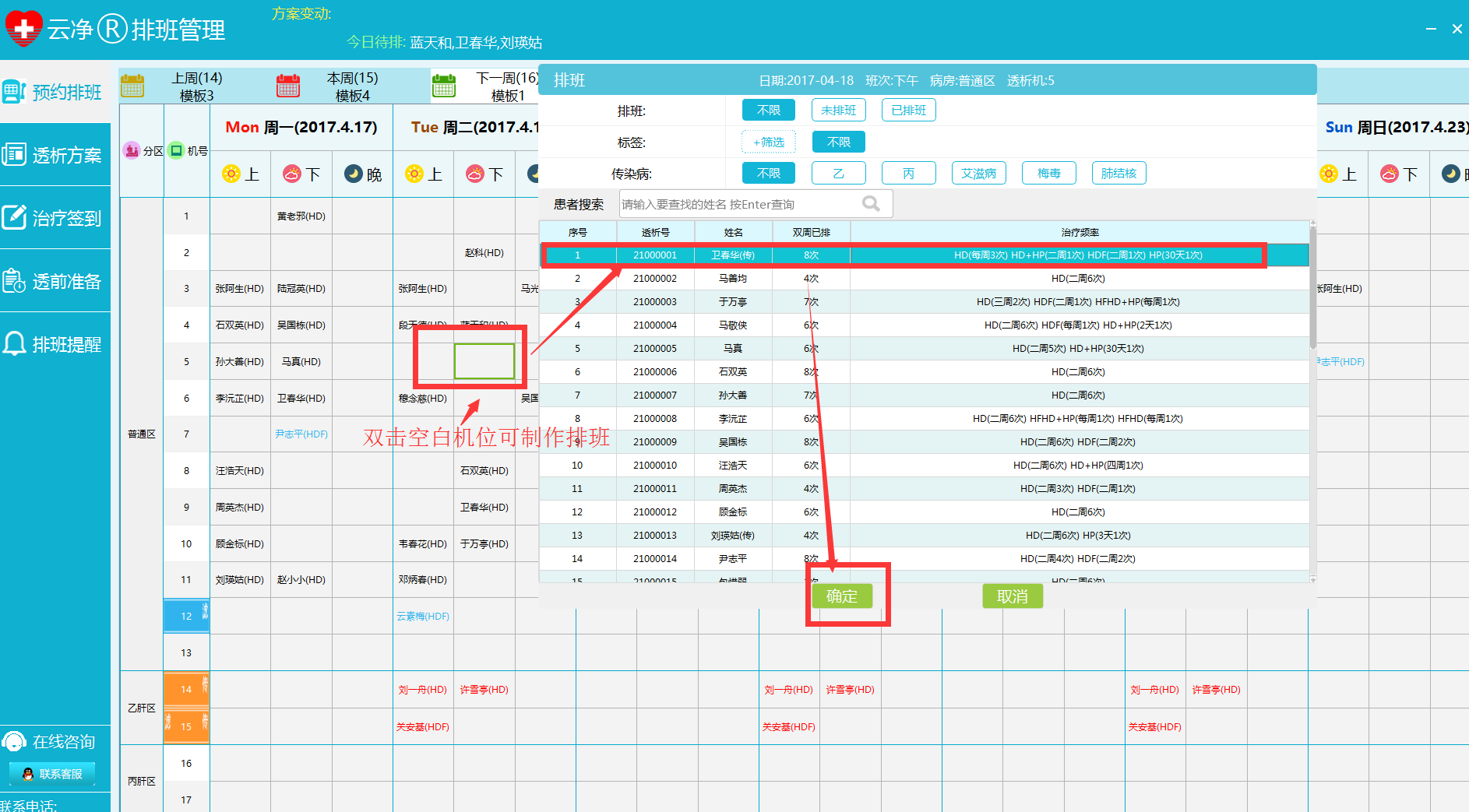Image resolution: width=1469 pixels, height=812 pixels.
Task: Click the online consultation headset icon
Action: coord(14,741)
